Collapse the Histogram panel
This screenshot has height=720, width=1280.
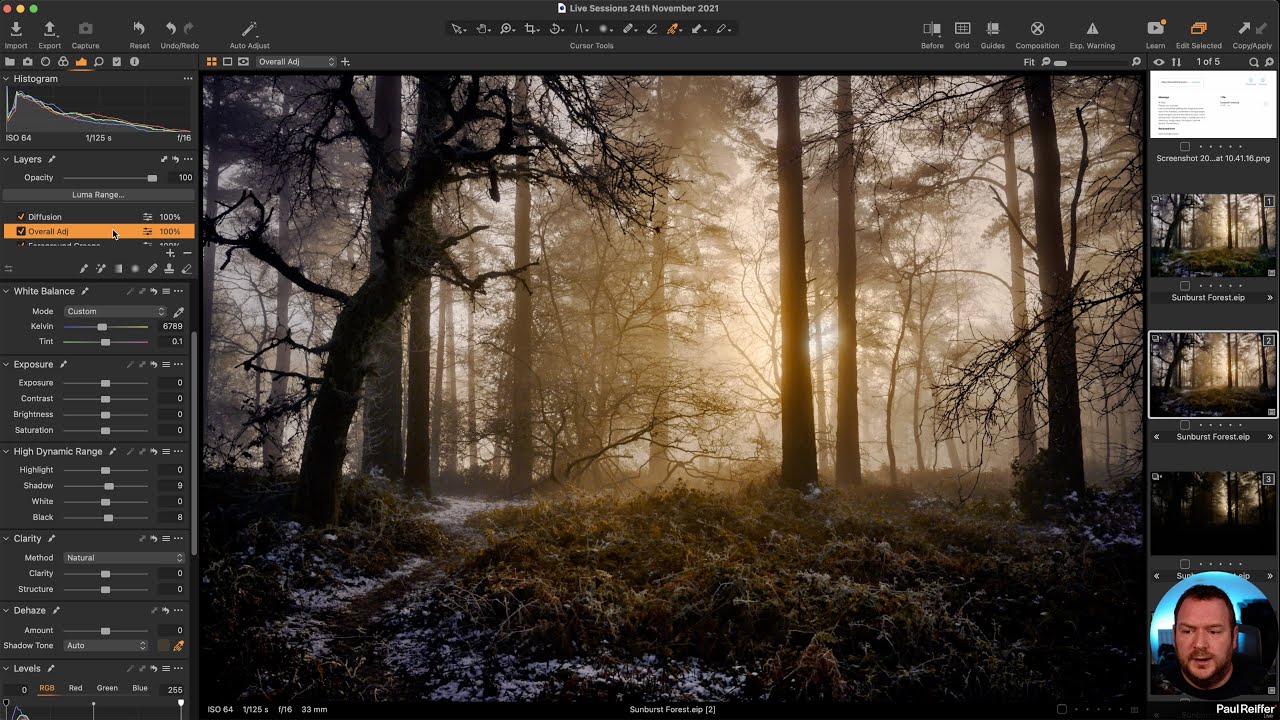click(x=6, y=79)
